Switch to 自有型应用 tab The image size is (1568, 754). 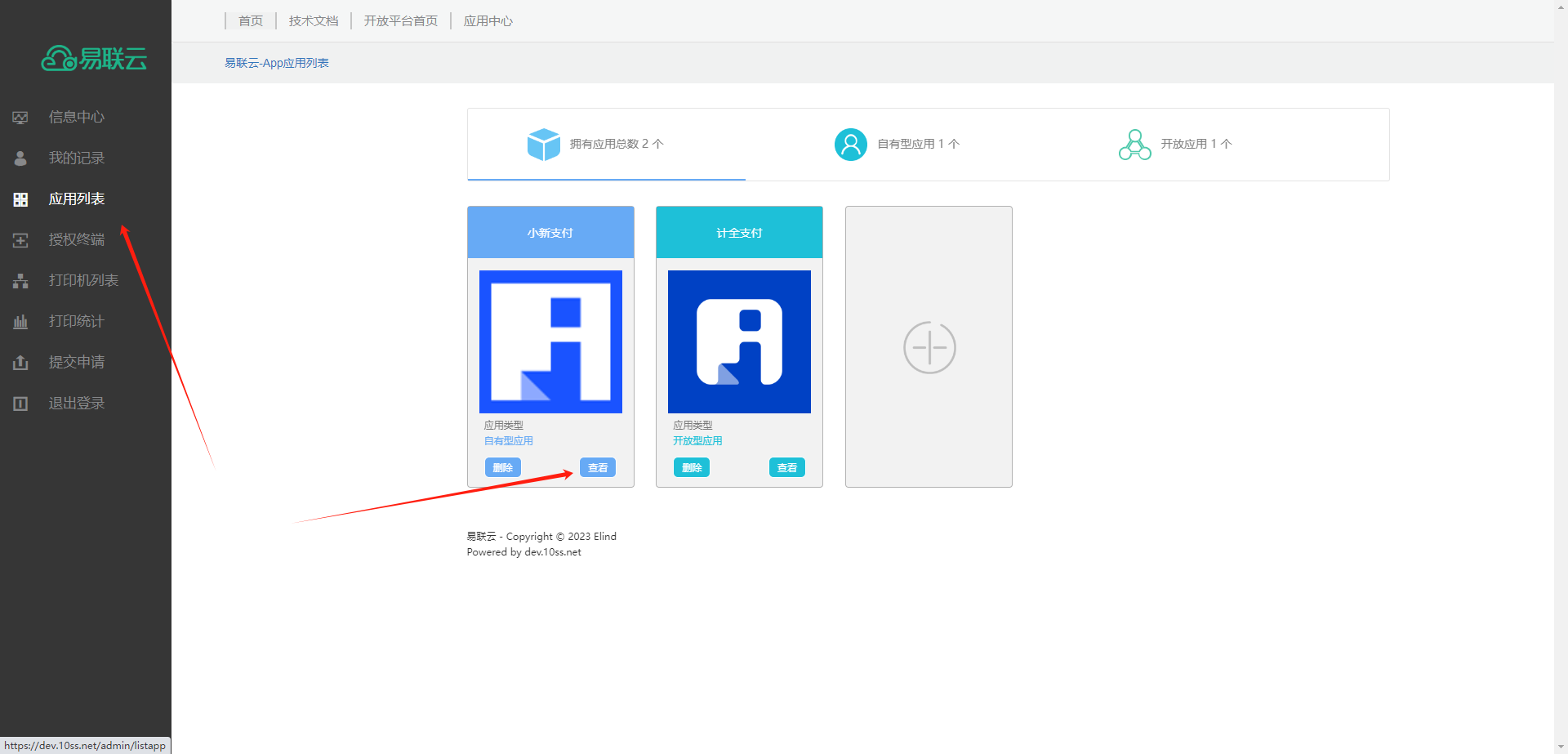tap(897, 145)
